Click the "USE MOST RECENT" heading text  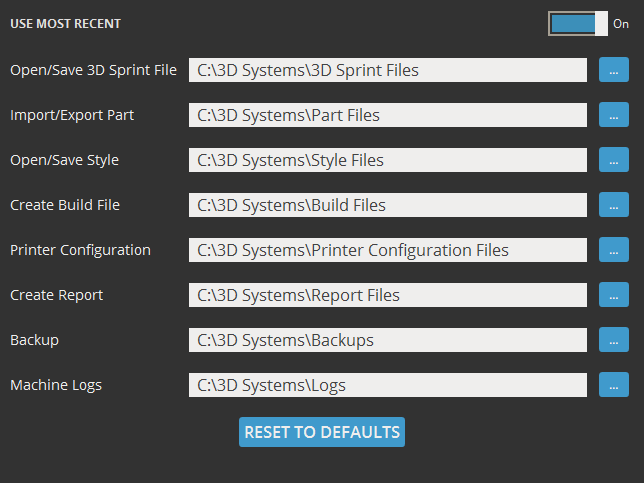pos(65,23)
